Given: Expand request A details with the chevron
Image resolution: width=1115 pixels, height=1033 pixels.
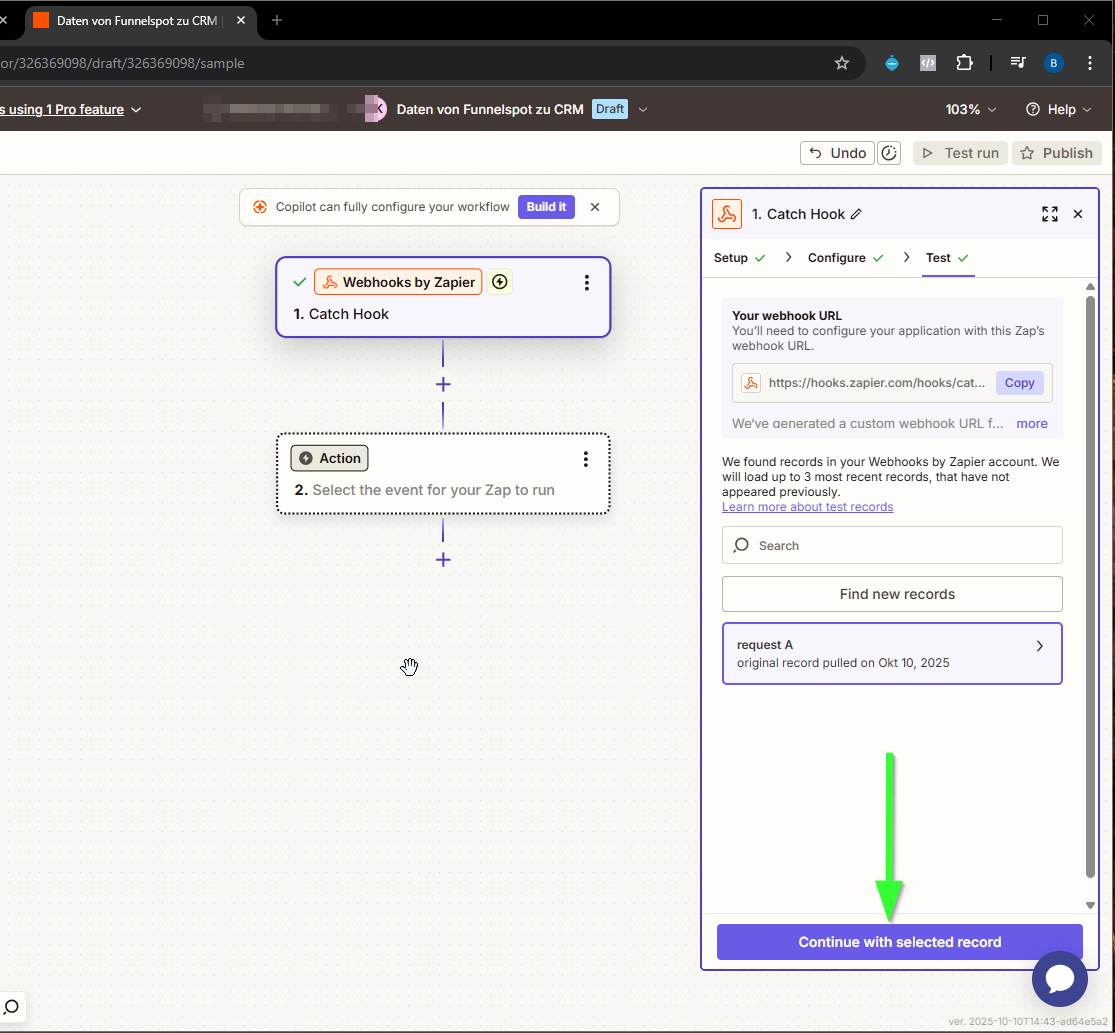Looking at the screenshot, I should tap(1040, 646).
